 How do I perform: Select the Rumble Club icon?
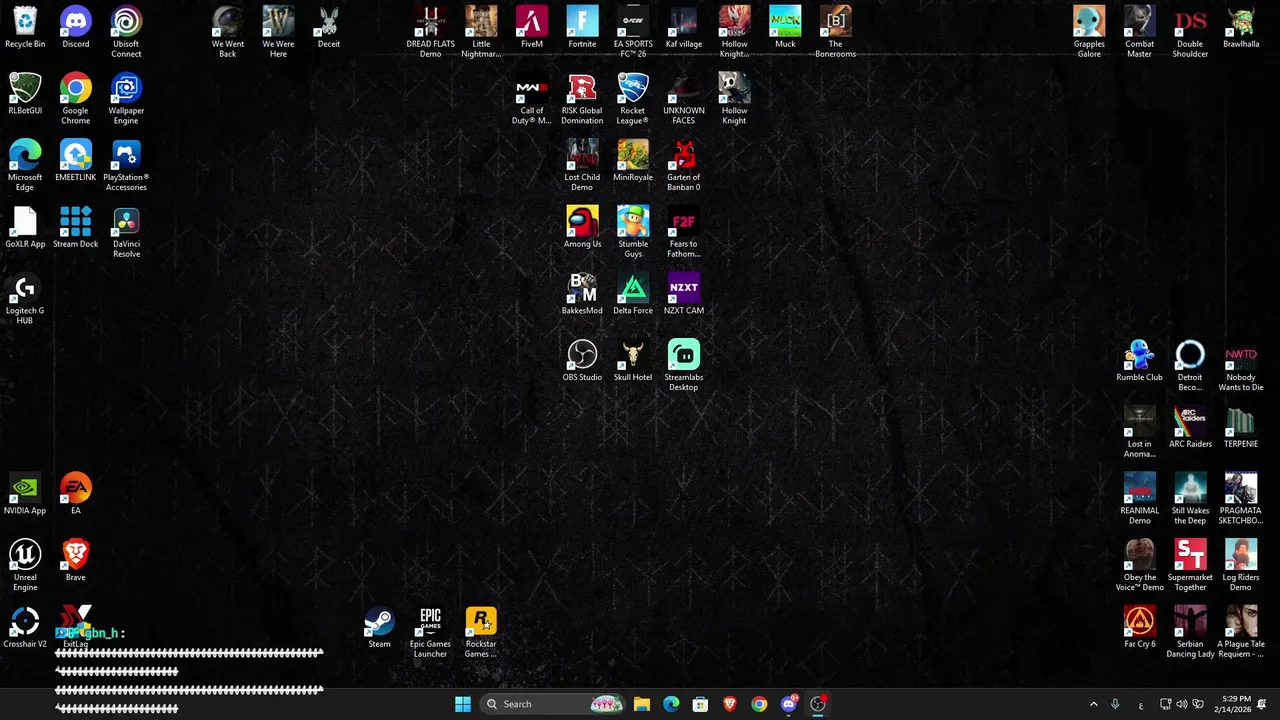tap(1140, 361)
